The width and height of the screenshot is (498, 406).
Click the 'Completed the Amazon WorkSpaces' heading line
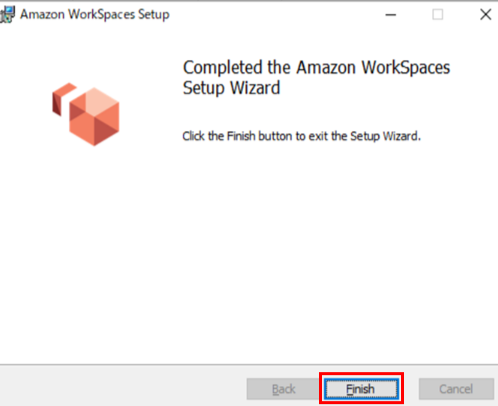(316, 68)
